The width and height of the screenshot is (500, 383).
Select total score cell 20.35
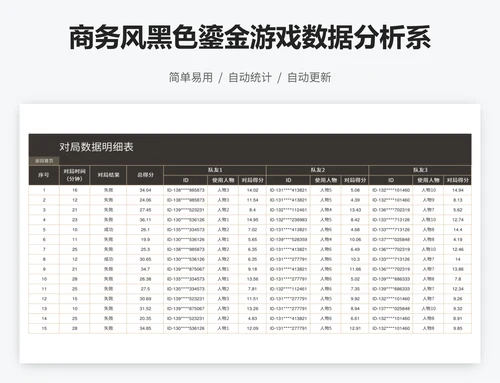coord(145,318)
